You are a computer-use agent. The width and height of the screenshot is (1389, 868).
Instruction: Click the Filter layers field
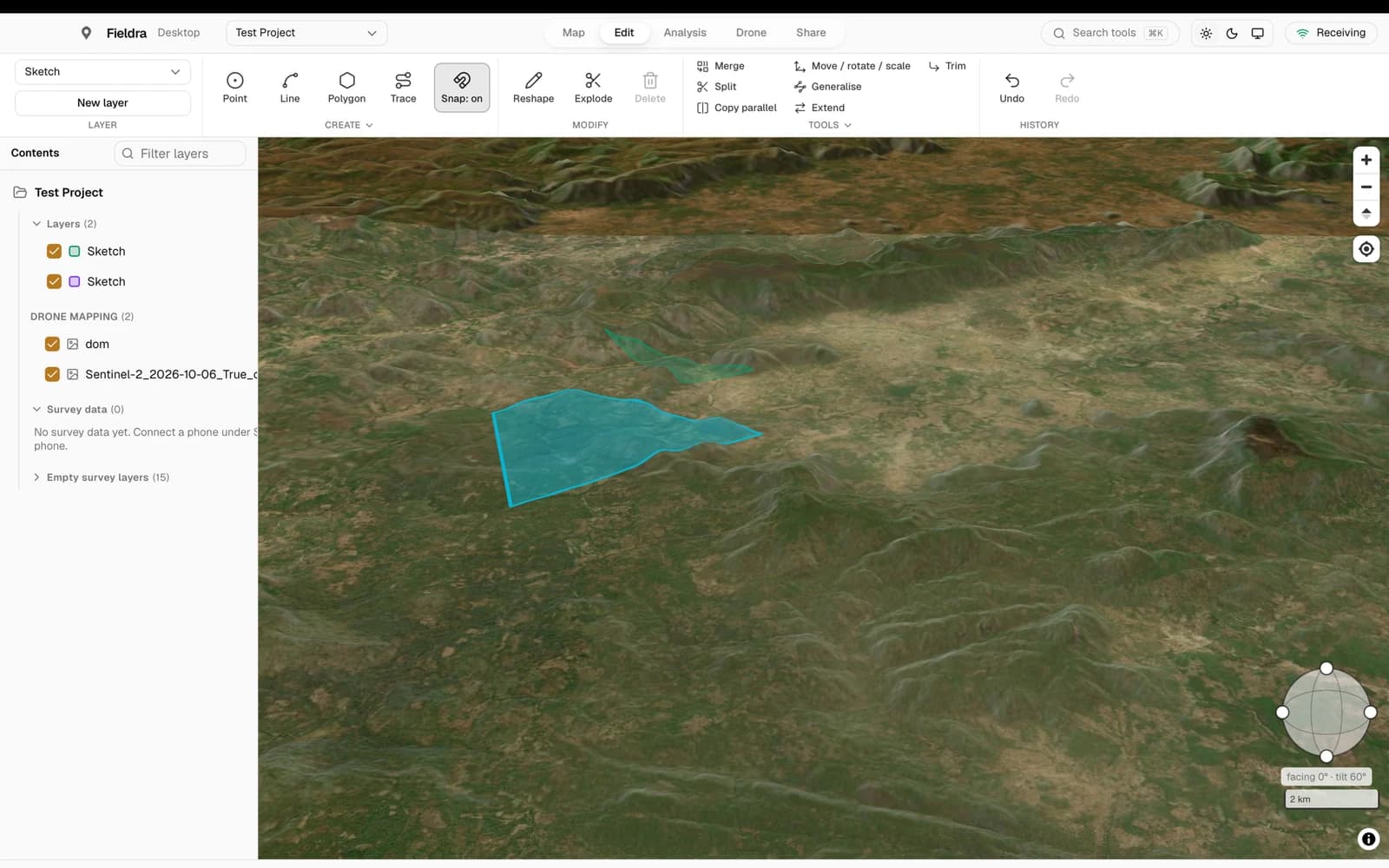pos(181,154)
